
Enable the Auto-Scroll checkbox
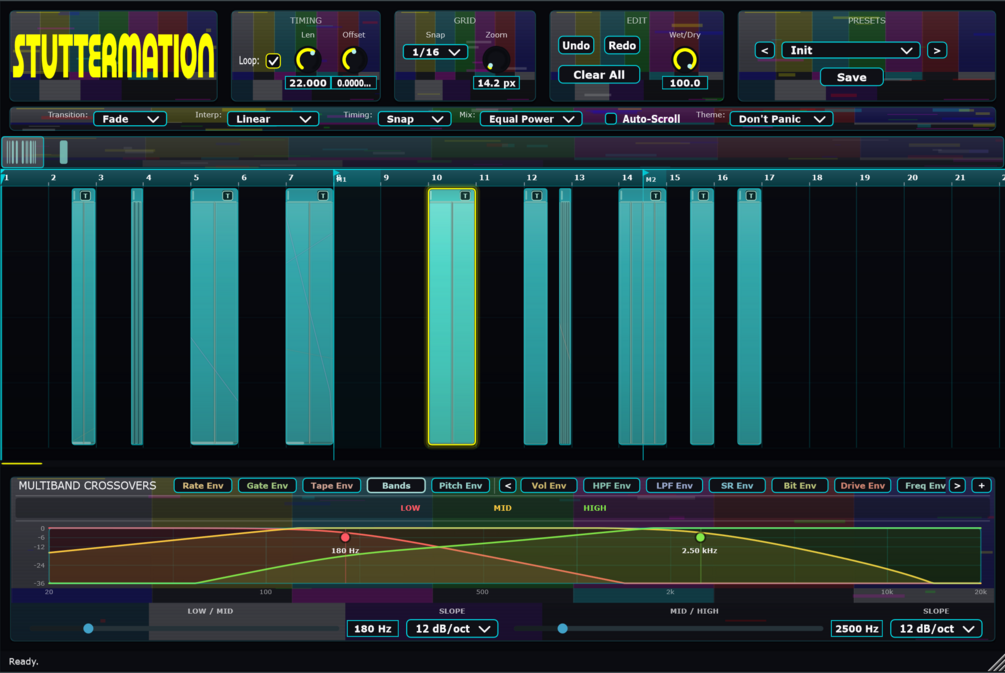point(611,119)
